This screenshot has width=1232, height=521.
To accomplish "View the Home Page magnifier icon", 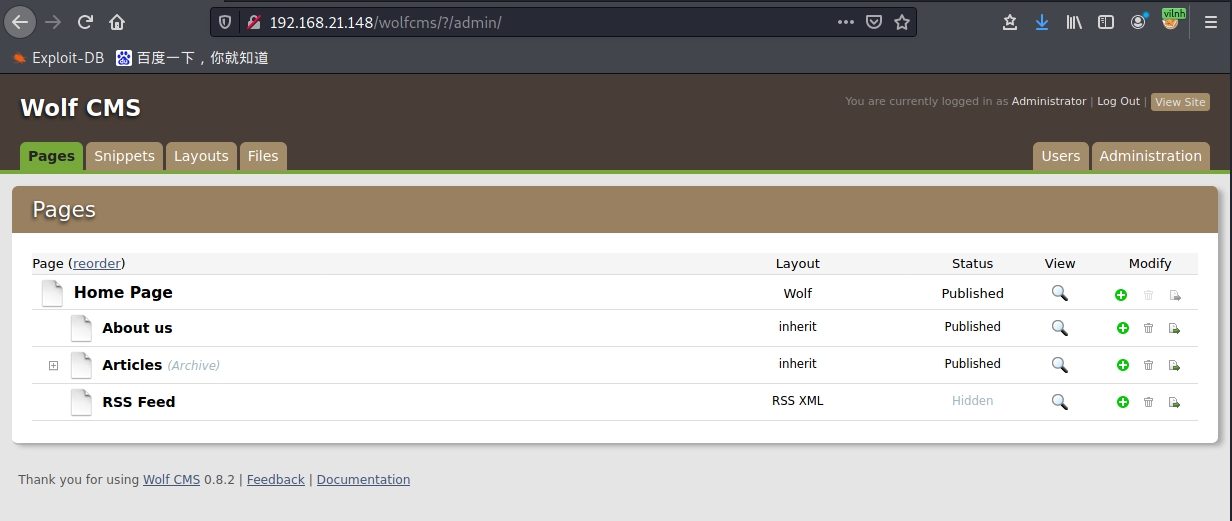I will (x=1060, y=293).
